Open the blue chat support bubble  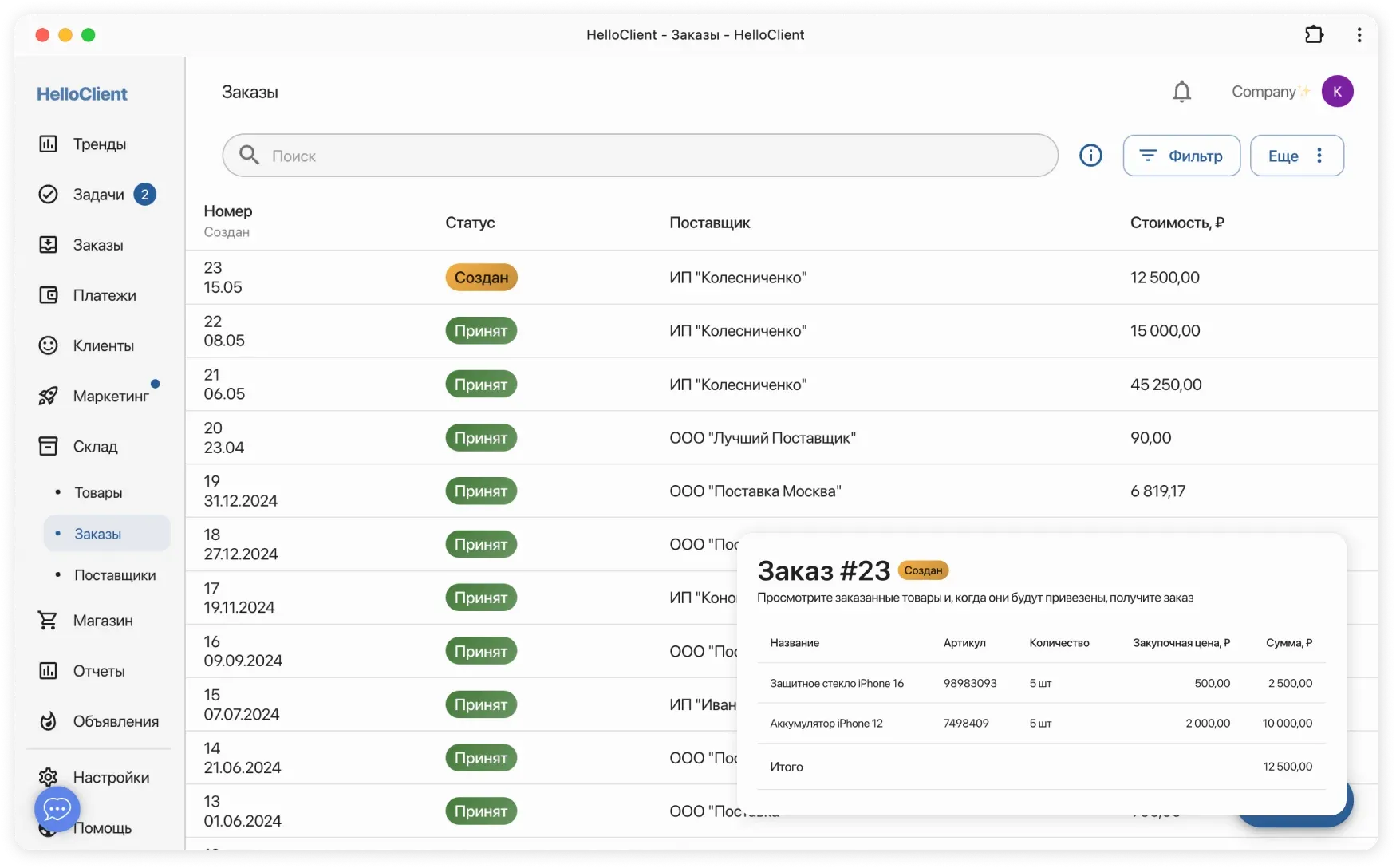tap(57, 809)
